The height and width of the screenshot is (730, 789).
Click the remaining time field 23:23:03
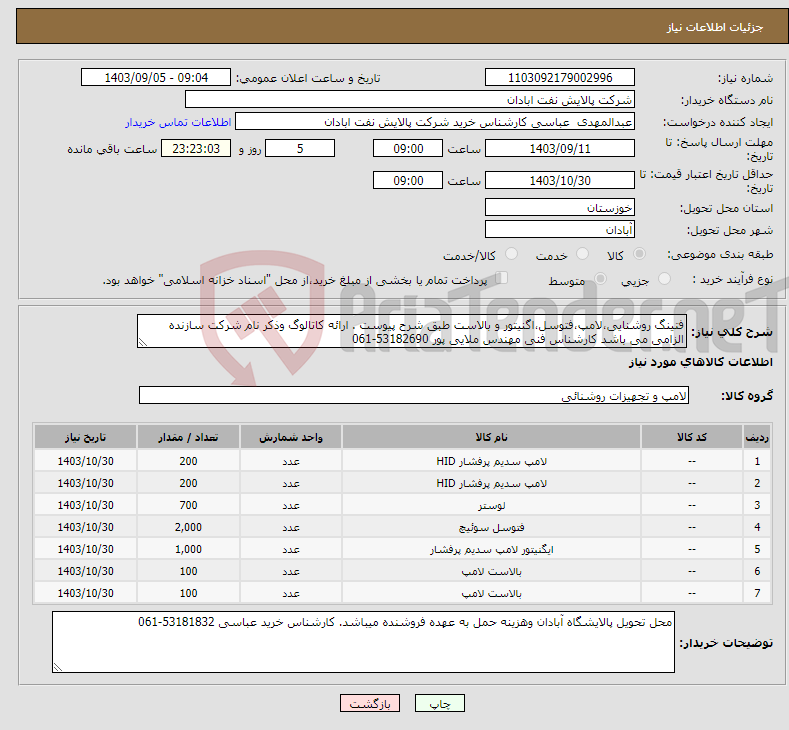[196, 148]
